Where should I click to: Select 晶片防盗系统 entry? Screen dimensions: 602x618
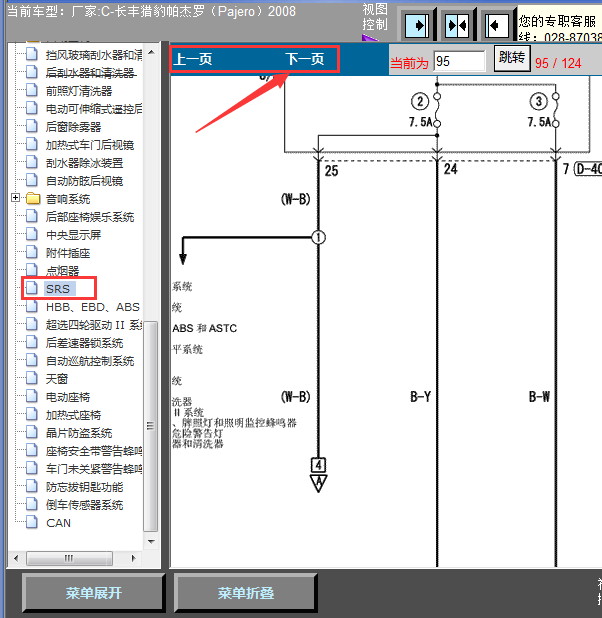(79, 433)
